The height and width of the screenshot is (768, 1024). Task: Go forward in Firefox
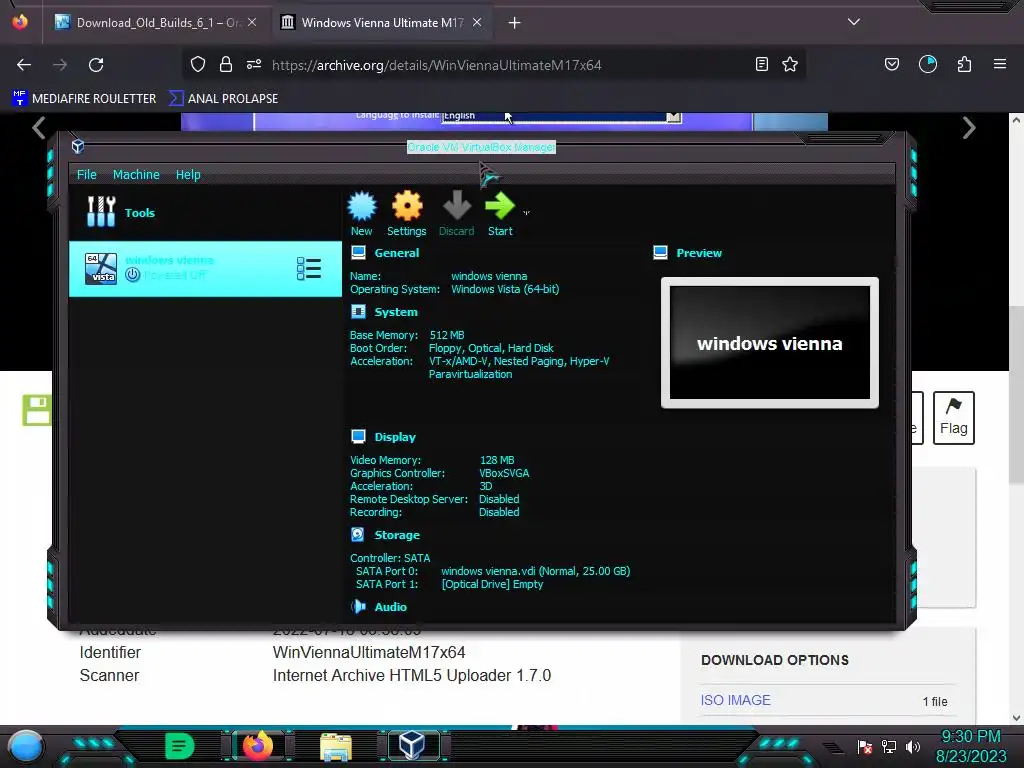pos(60,65)
